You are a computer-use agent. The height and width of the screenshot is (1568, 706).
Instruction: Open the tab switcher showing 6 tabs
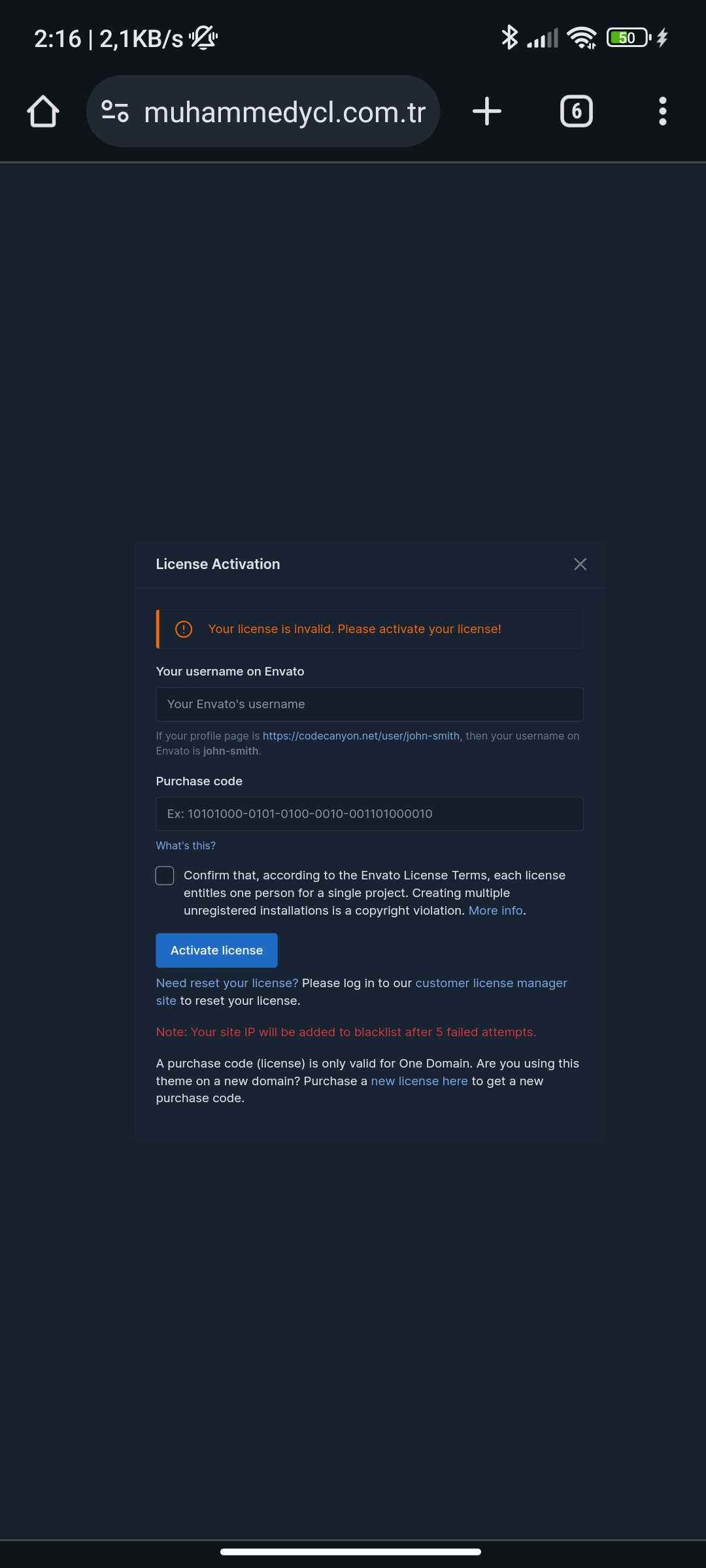coord(577,111)
